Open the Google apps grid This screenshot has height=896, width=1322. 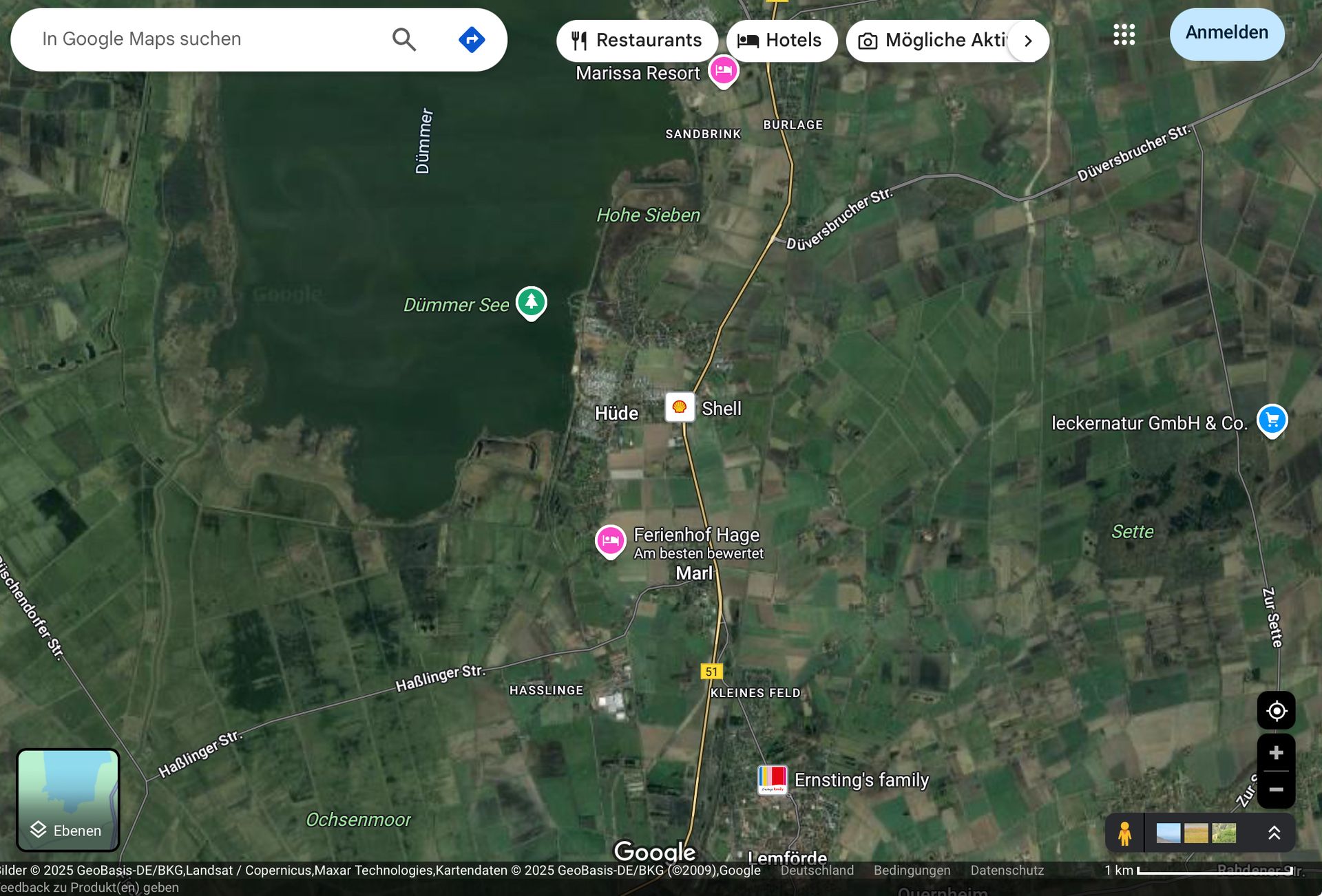click(1124, 34)
